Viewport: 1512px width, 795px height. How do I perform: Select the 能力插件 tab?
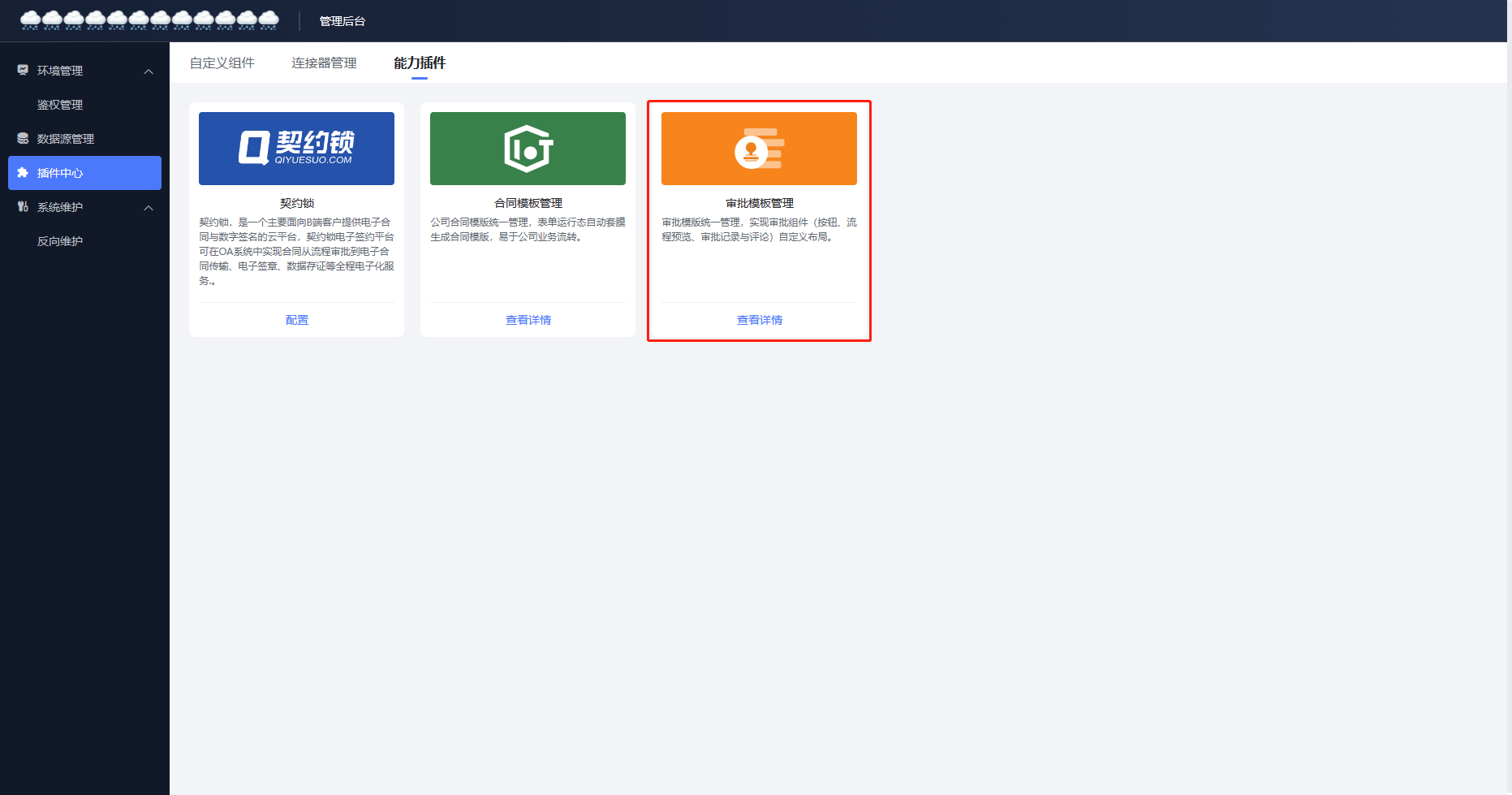[420, 63]
